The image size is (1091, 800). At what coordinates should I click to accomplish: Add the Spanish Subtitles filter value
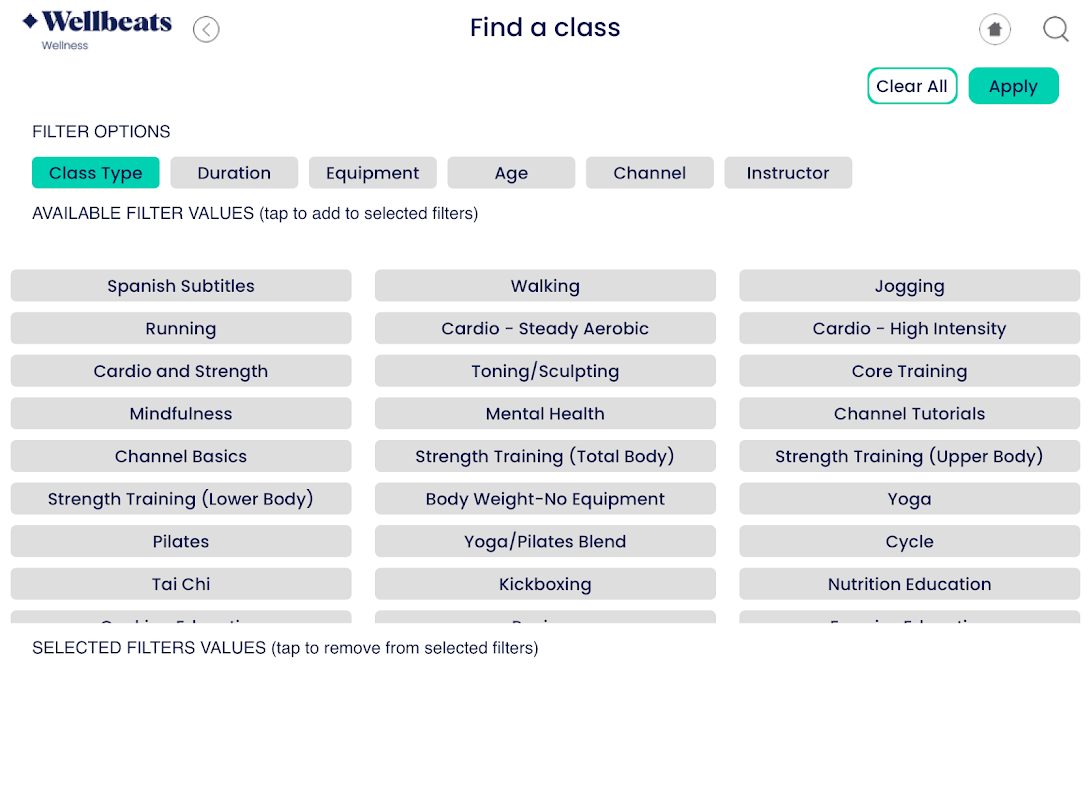coord(181,286)
